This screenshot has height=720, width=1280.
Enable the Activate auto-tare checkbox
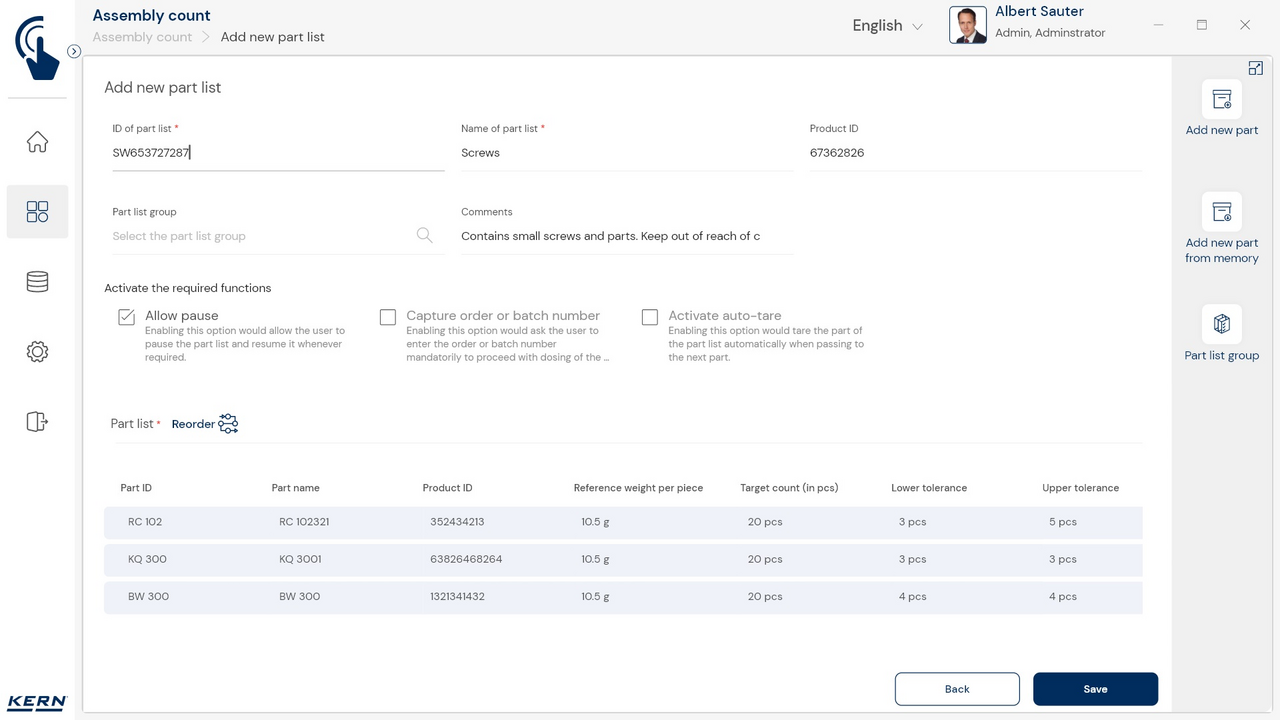(650, 317)
